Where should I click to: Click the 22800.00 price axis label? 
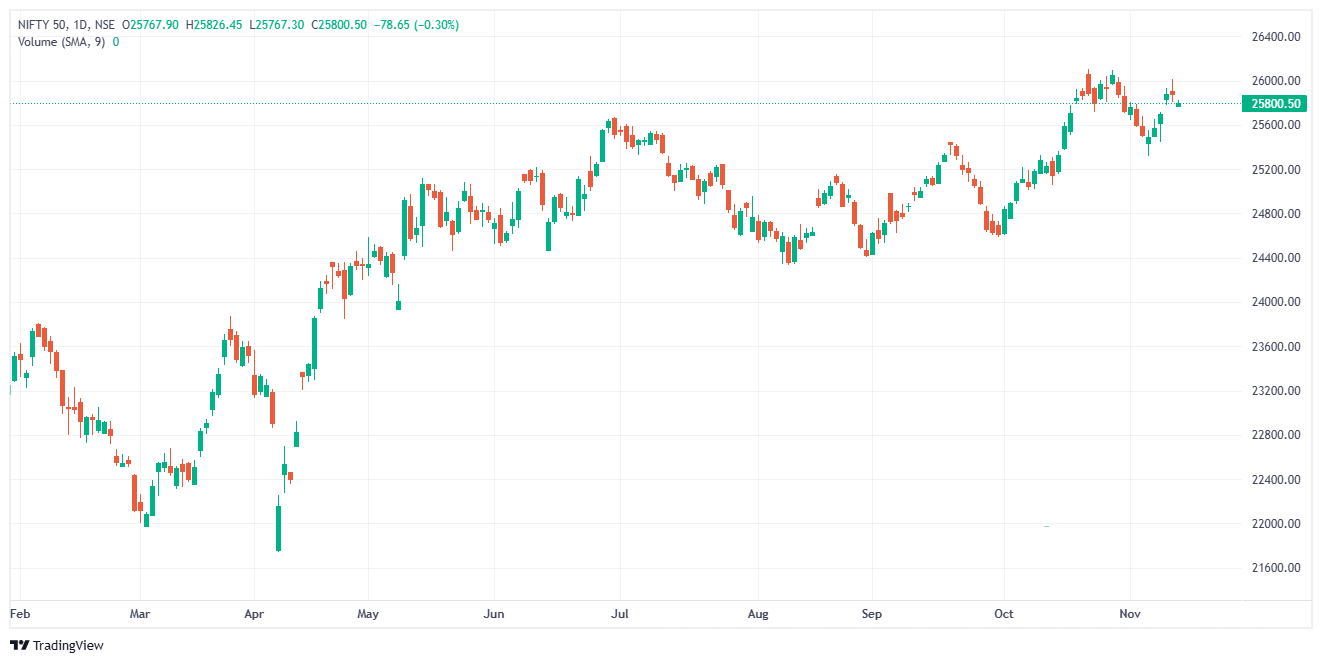coord(1274,435)
